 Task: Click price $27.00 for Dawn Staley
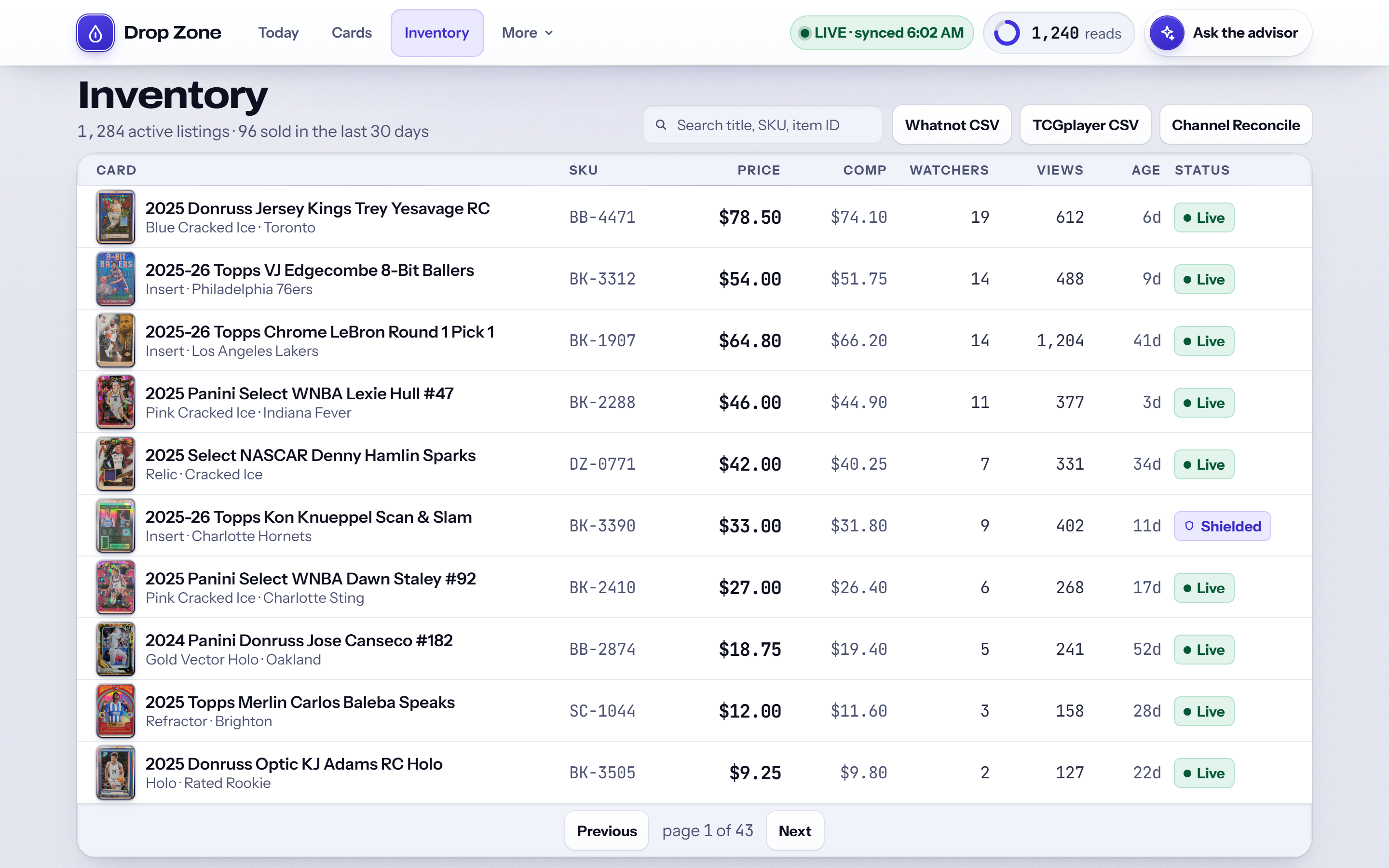coord(749,587)
